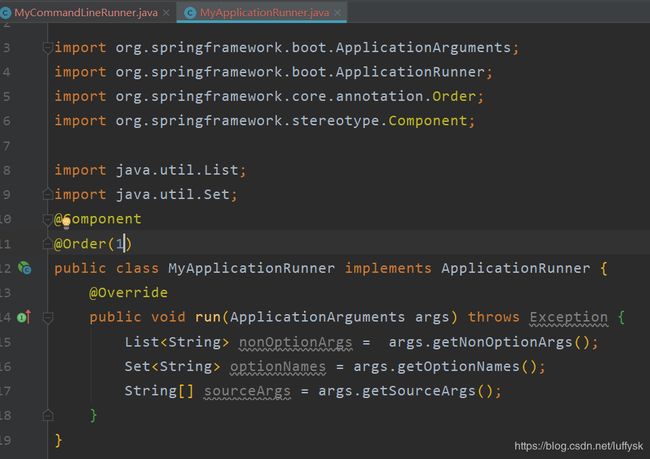Click ApplicationArguments in the first import
650x459 pixels.
coord(423,48)
